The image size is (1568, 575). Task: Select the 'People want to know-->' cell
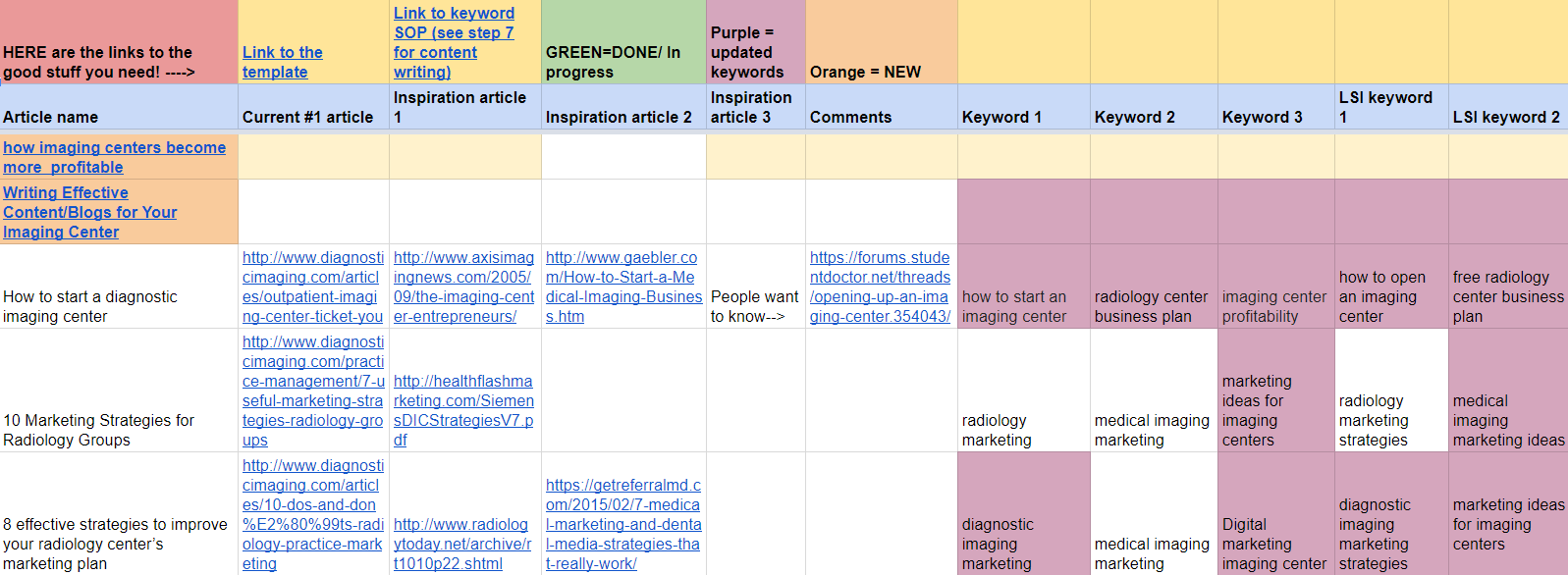(756, 287)
